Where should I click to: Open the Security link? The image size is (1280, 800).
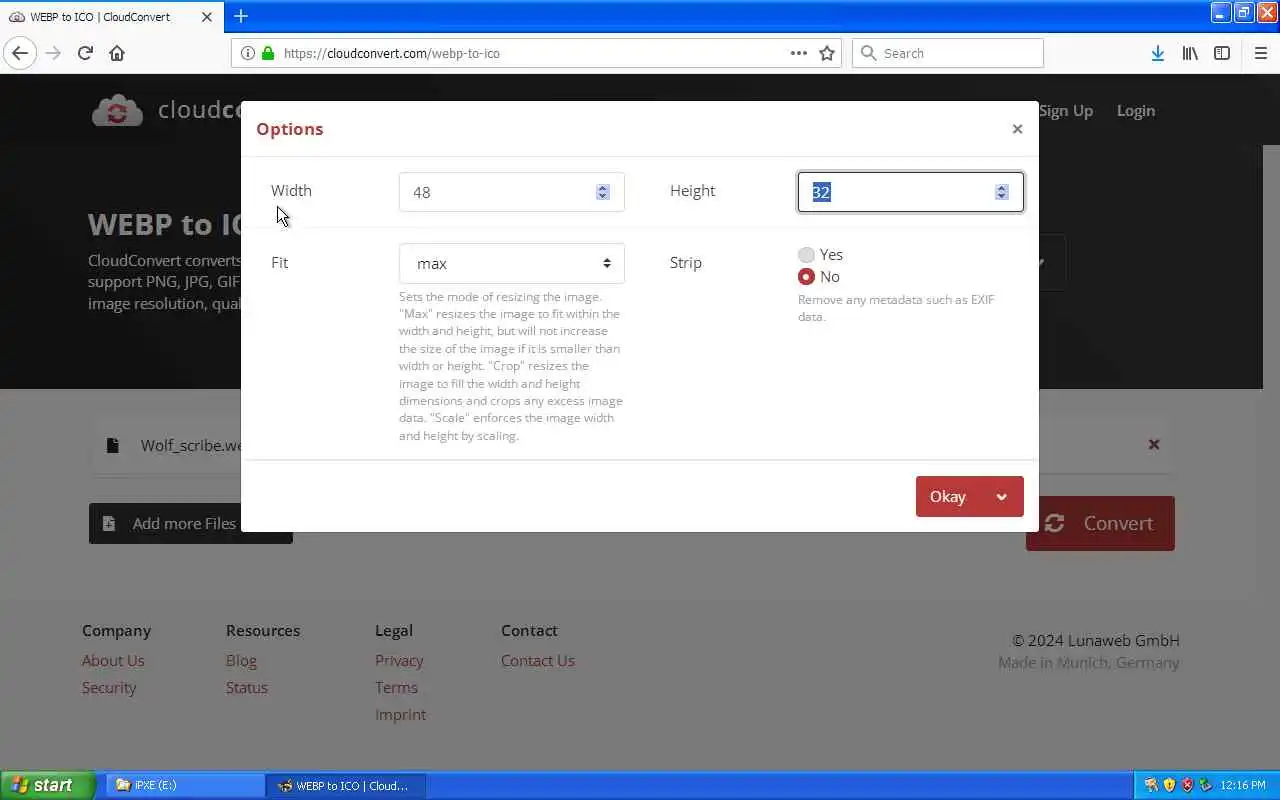pos(109,688)
